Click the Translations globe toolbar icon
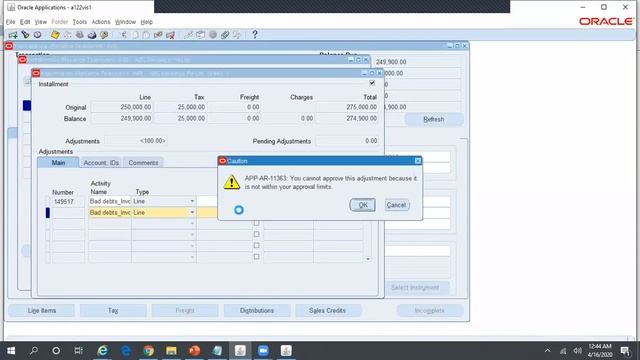This screenshot has width=640, height=360. pos(213,35)
